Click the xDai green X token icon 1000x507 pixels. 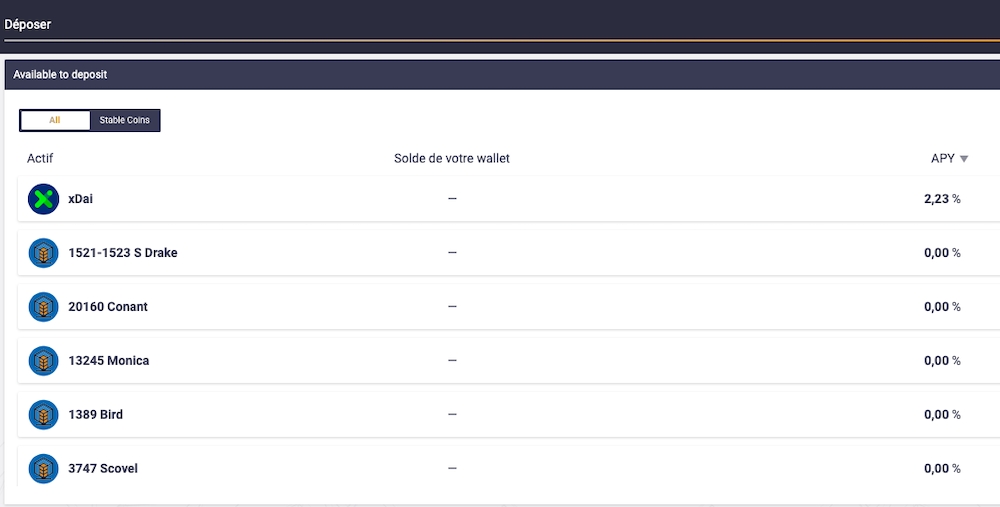[43, 199]
